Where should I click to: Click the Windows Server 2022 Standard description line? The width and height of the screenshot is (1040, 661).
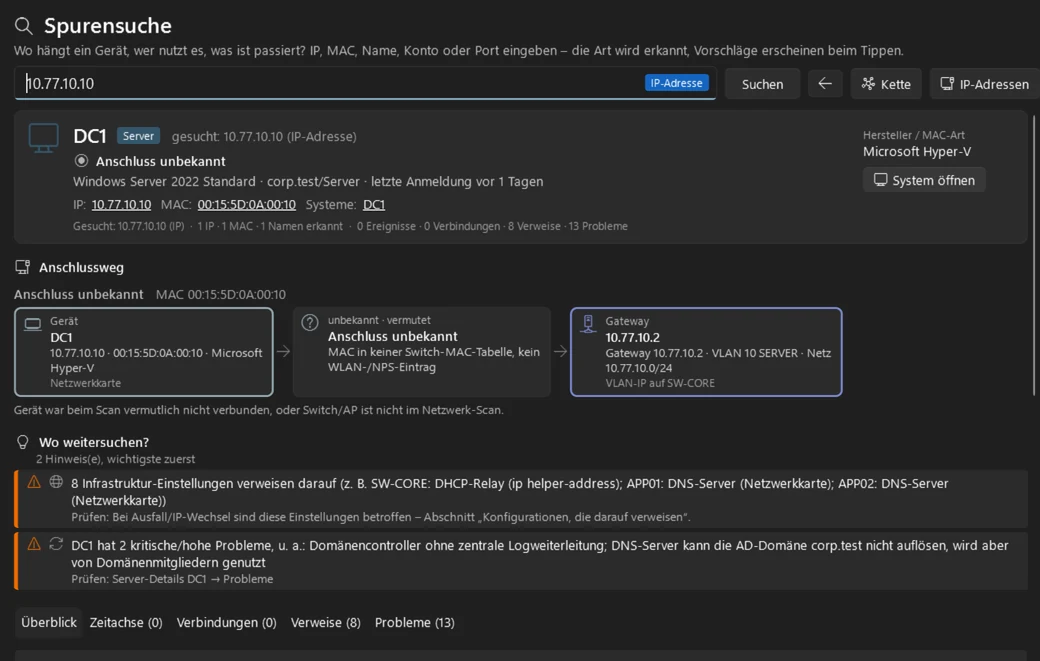pyautogui.click(x=308, y=182)
